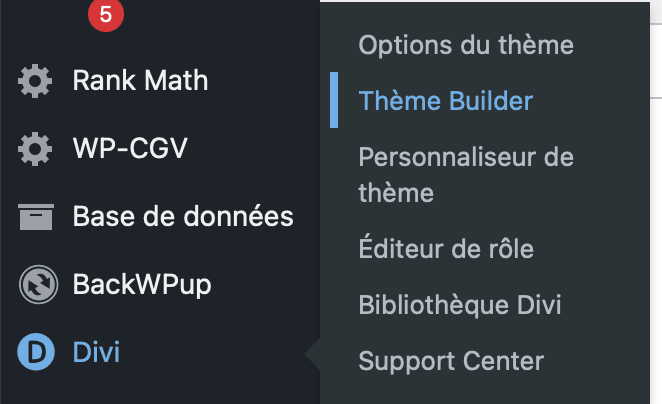Image resolution: width=662 pixels, height=404 pixels.
Task: Click the blue Divi D logo icon
Action: coord(36,352)
